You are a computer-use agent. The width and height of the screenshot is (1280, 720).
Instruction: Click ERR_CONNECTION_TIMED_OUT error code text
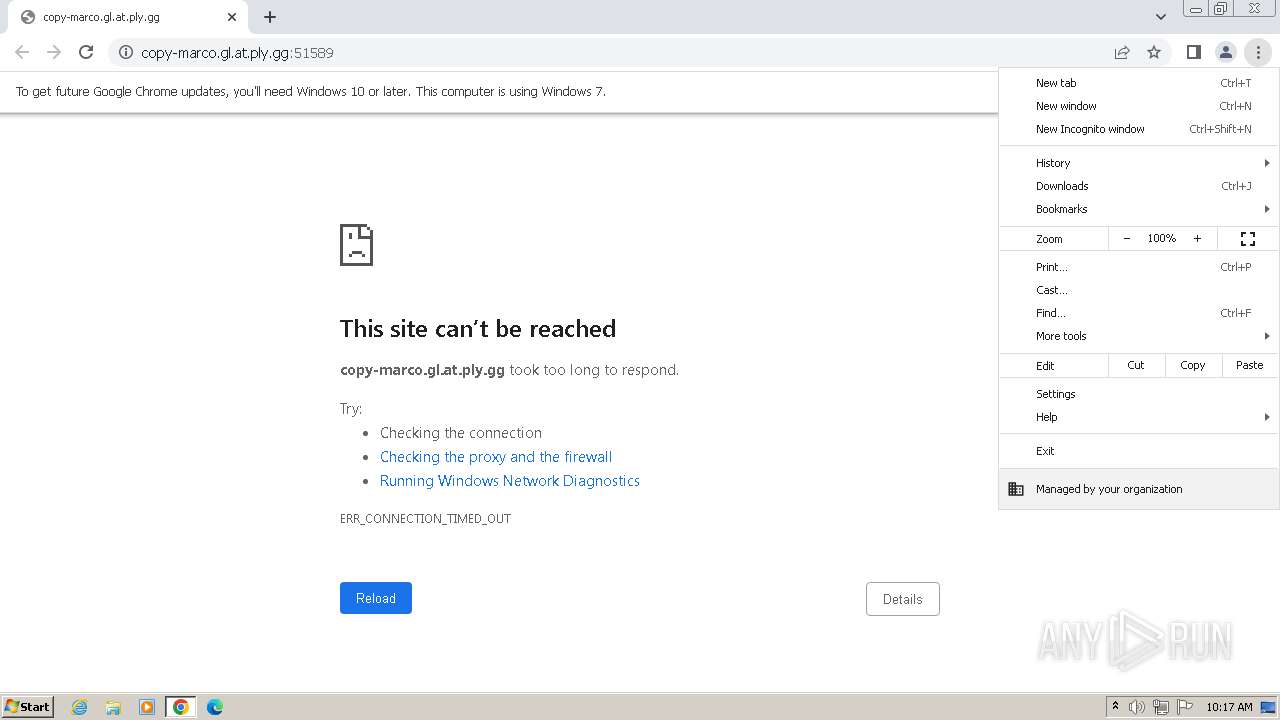[x=425, y=519]
